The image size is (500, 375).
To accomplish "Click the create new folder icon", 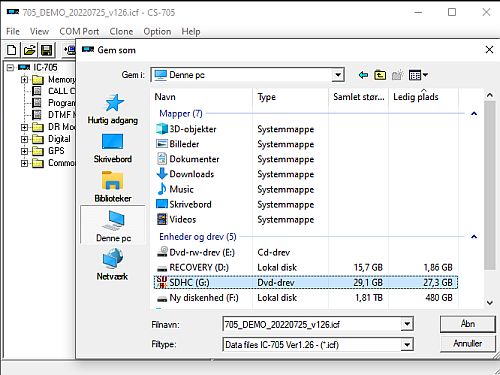I will tap(397, 75).
